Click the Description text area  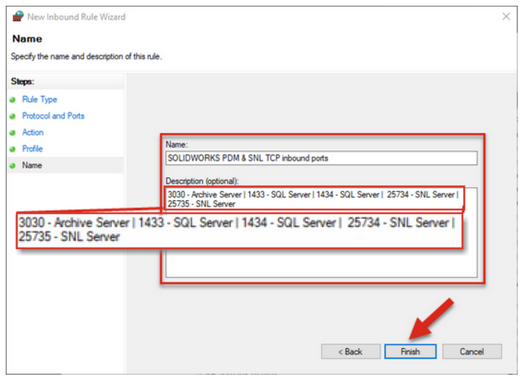(321, 232)
